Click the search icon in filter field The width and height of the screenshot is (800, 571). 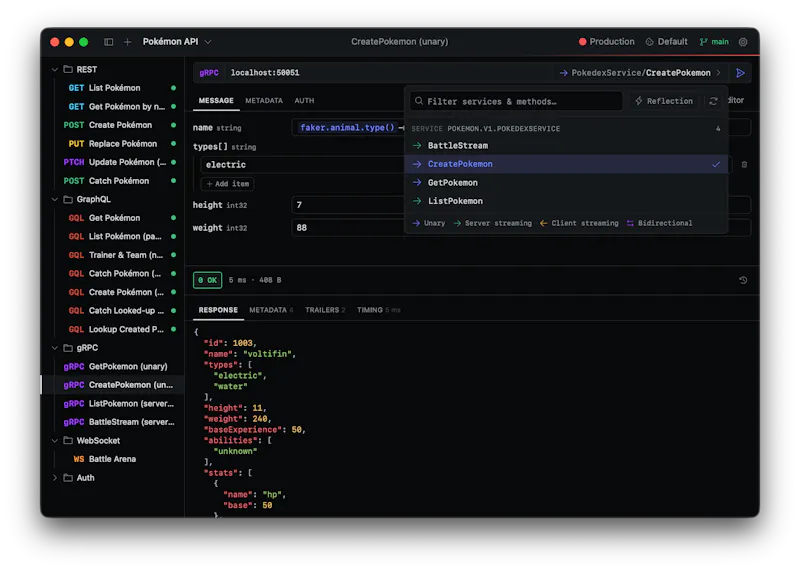[x=419, y=101]
